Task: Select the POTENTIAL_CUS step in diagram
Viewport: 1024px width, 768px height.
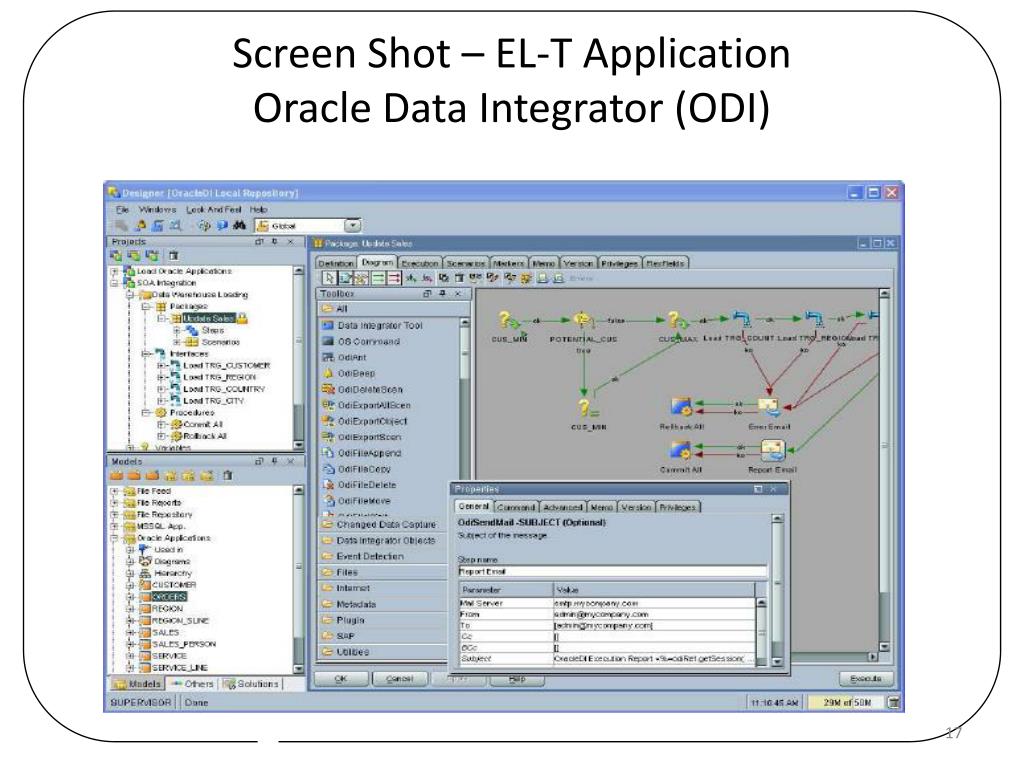Action: tap(583, 320)
